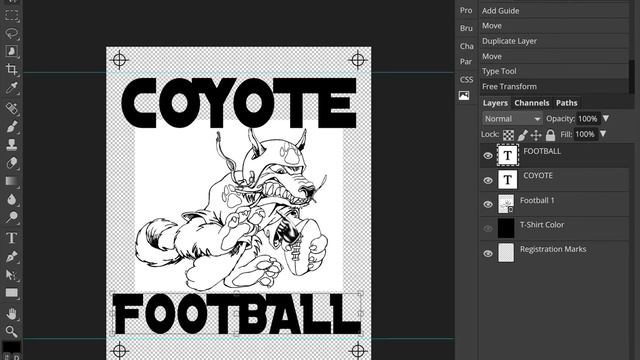Hide the Football 1 layer
The image size is (640, 360).
(x=488, y=204)
